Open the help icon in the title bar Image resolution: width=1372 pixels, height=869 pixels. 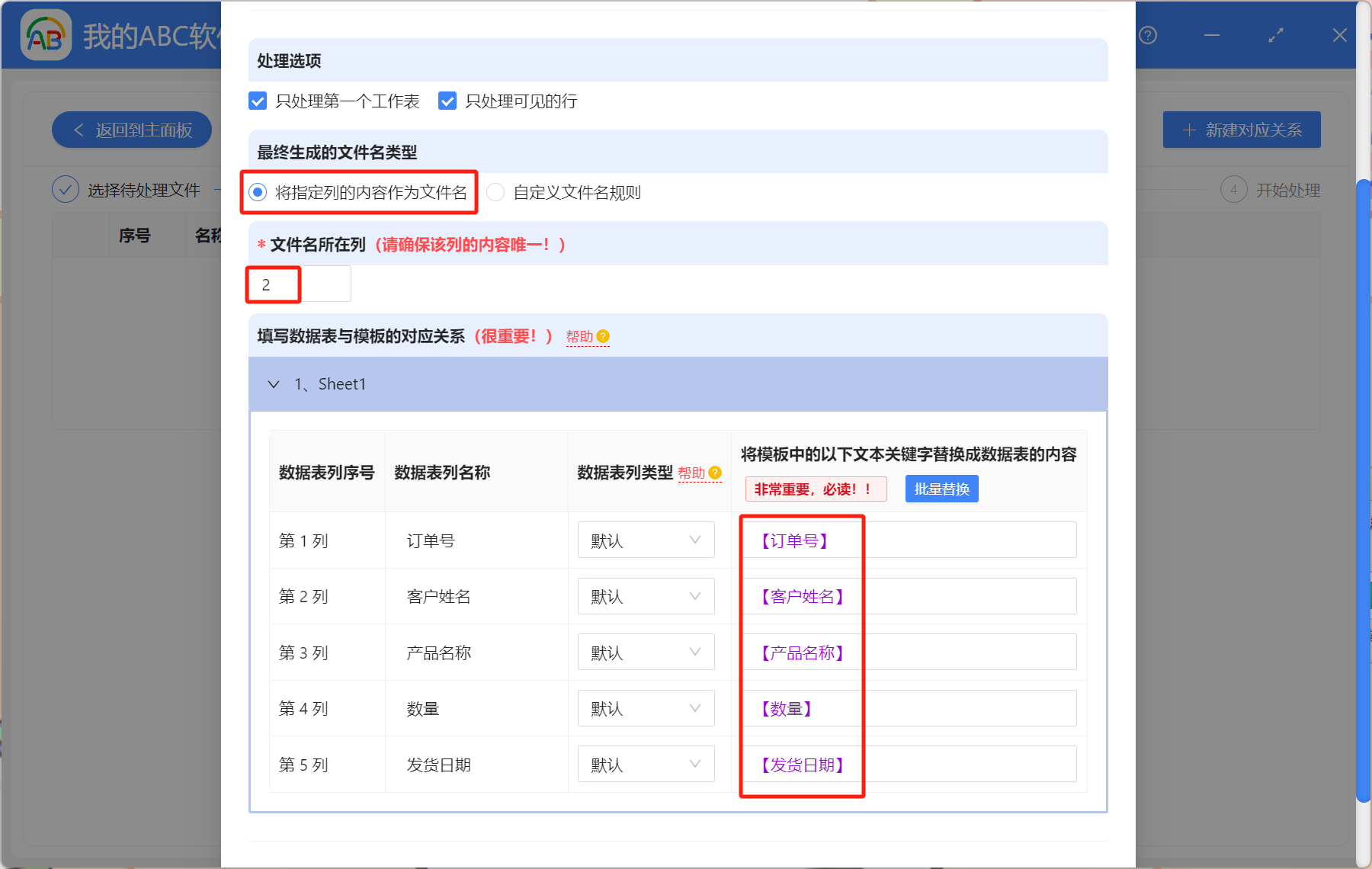pos(1147,36)
